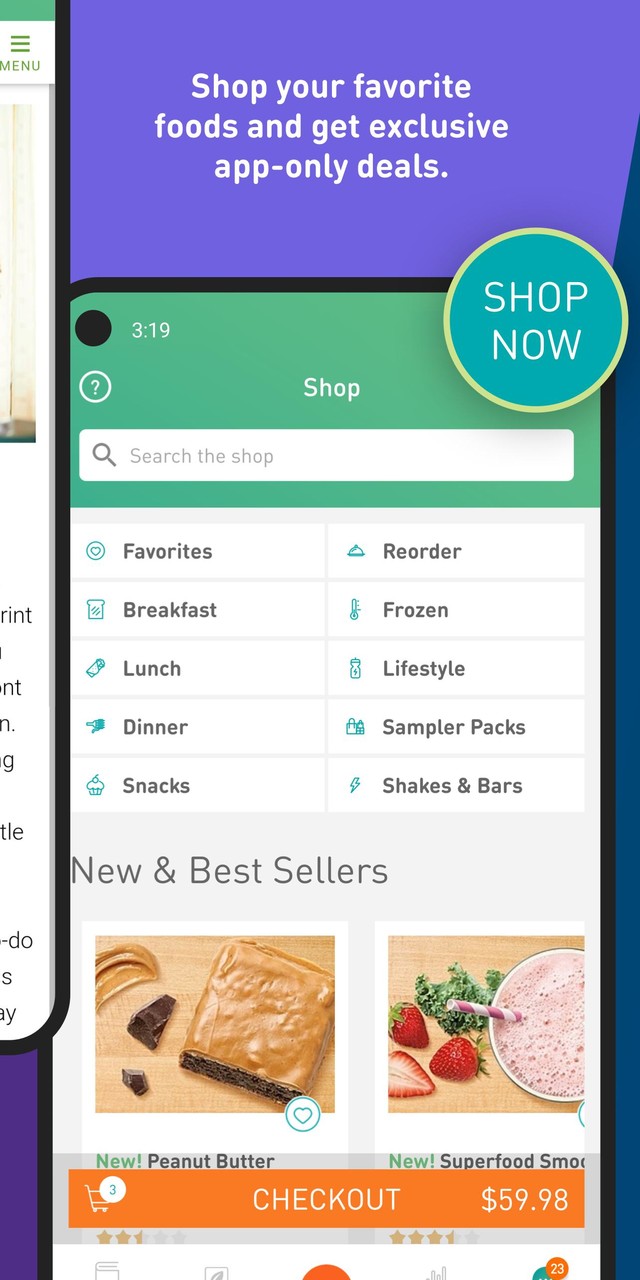Tap the shopping cart icon with badge

click(x=101, y=1196)
